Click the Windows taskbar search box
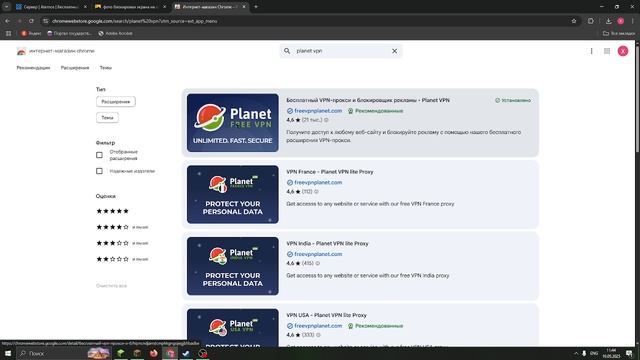The height and width of the screenshot is (360, 640). pos(63,353)
